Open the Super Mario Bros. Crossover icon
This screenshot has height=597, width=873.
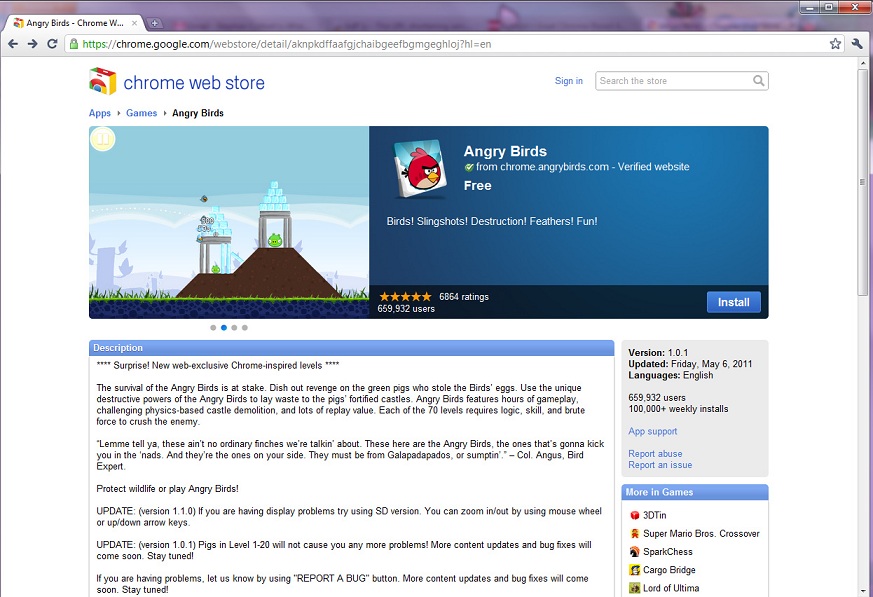634,534
